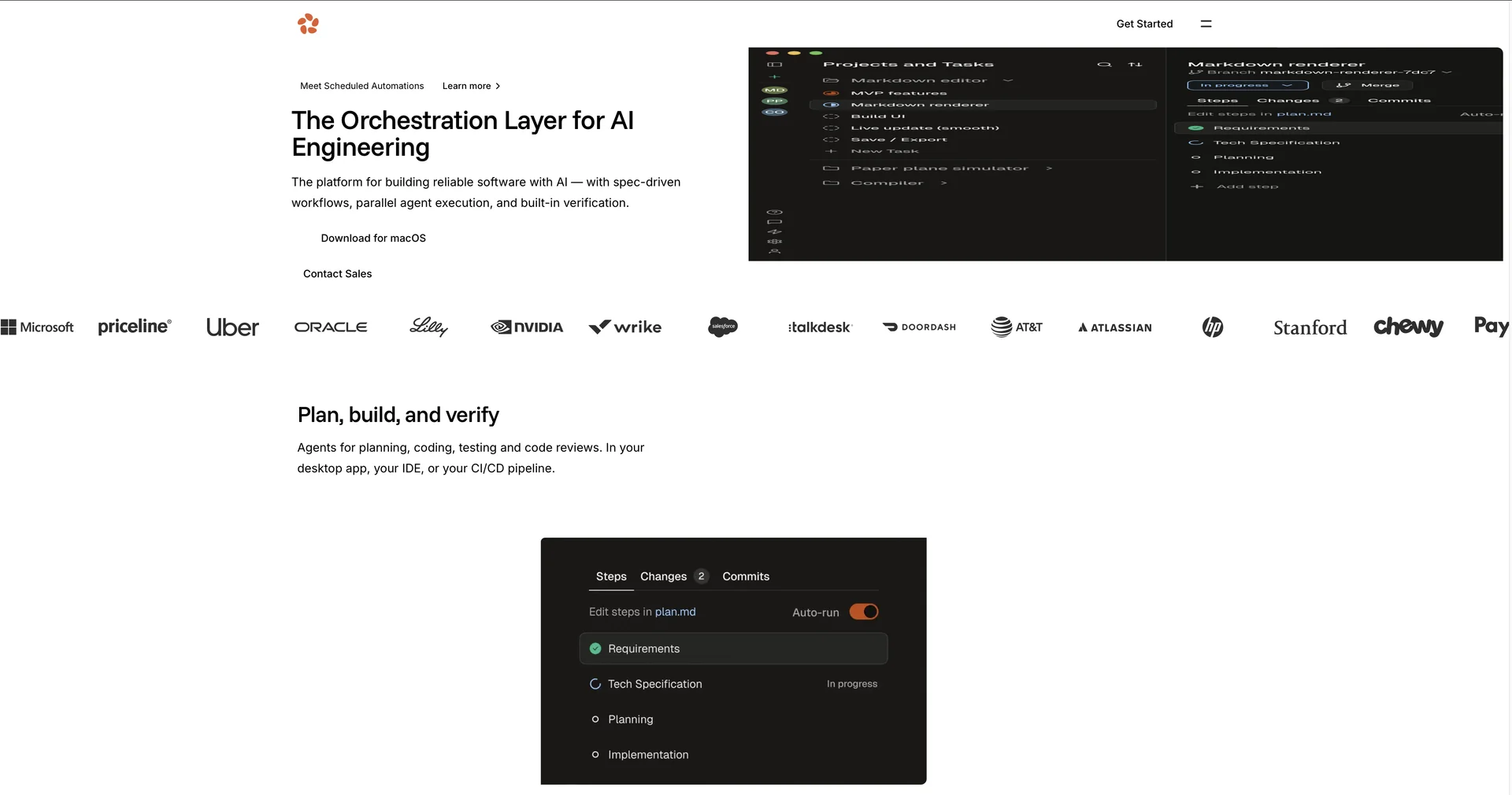Select the Requirements step row in lower panel
The height and width of the screenshot is (795, 1512).
[733, 649]
